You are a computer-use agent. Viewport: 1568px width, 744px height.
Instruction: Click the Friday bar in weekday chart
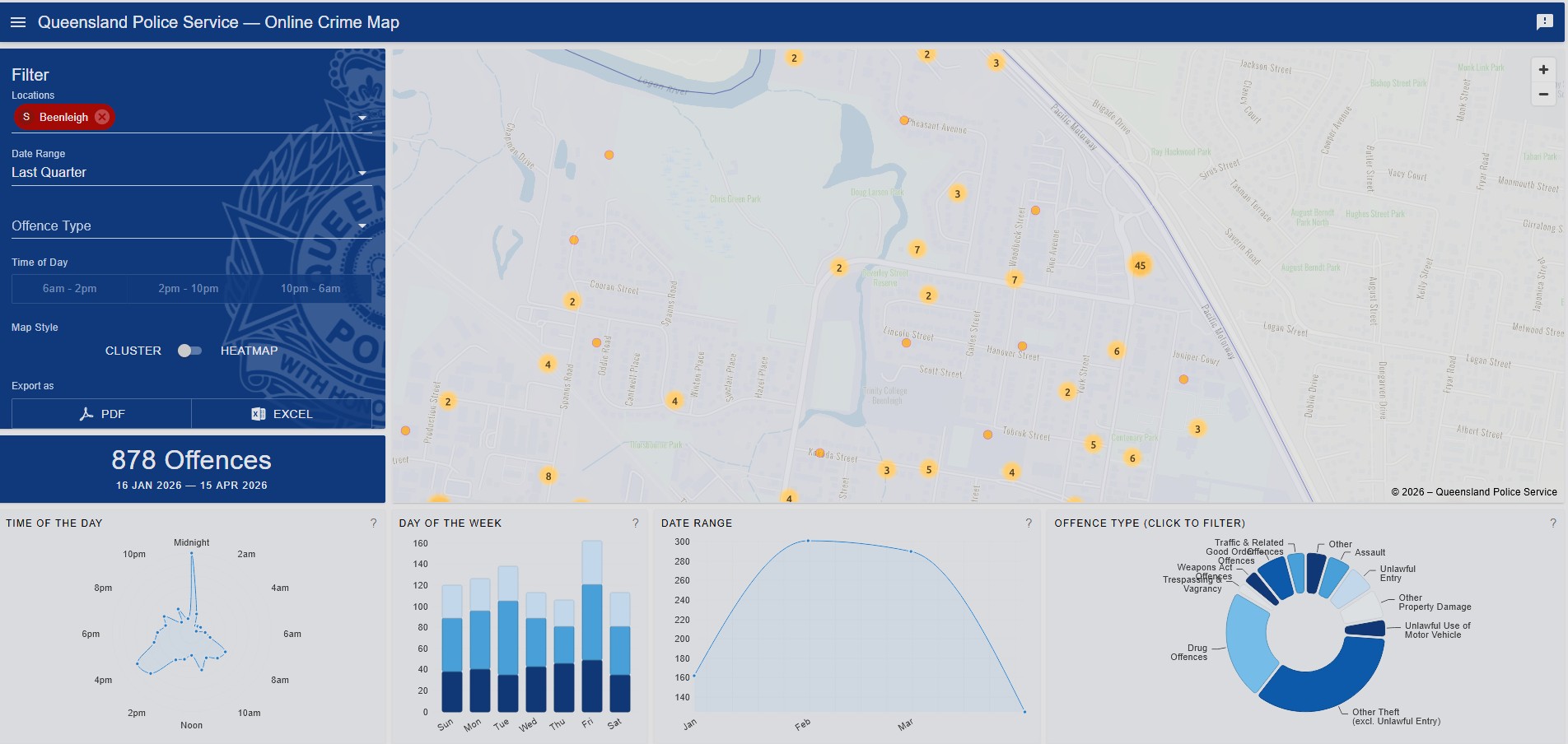point(592,626)
